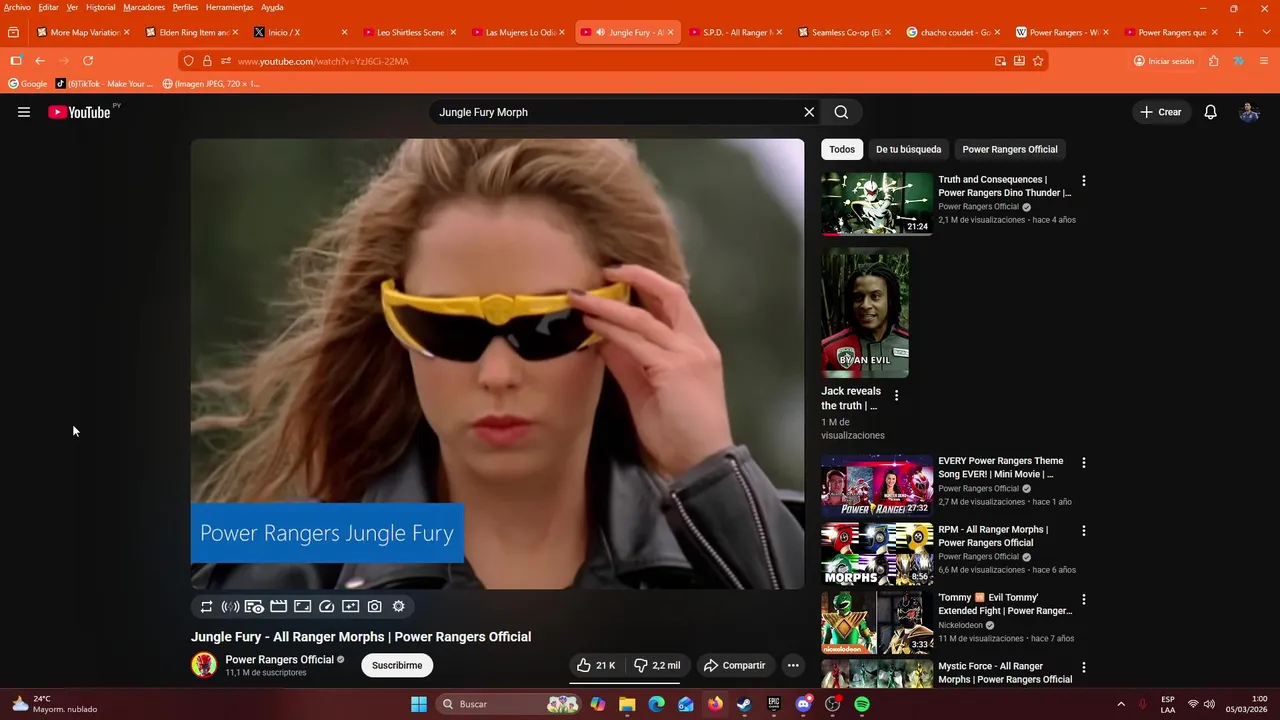Open options for RPM All Ranger Morphs

pos(1083,531)
